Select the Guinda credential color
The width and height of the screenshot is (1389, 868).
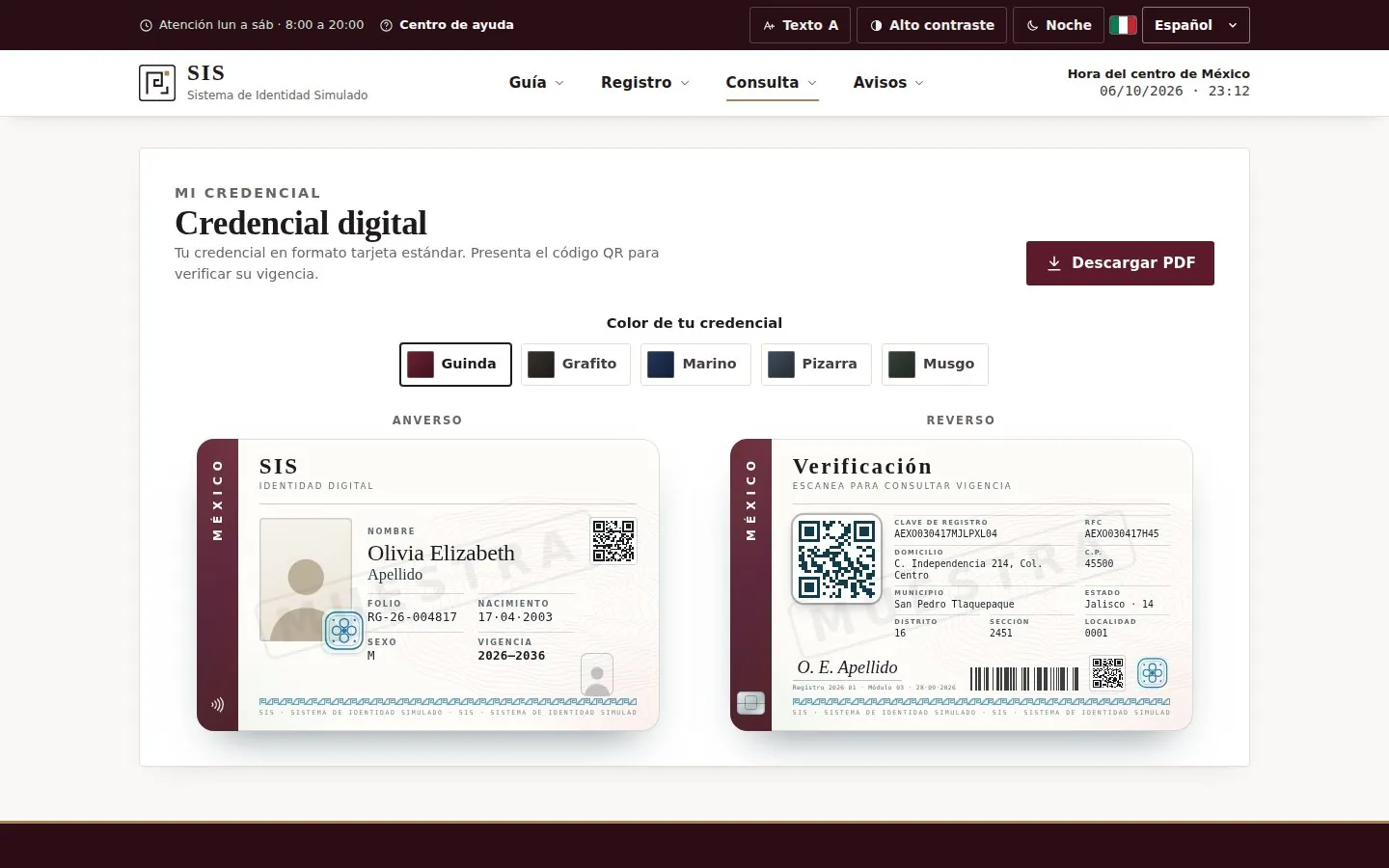455,365
